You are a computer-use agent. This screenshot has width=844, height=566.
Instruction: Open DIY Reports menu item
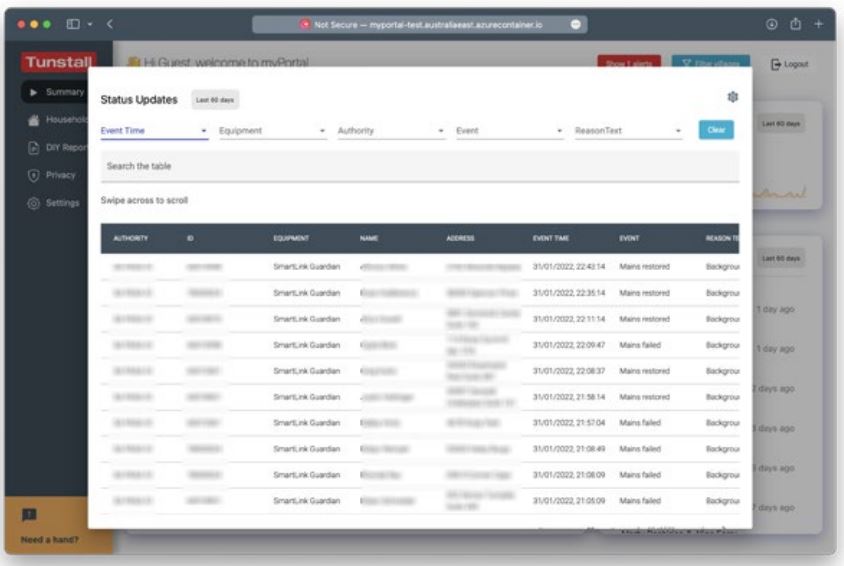[x=57, y=147]
